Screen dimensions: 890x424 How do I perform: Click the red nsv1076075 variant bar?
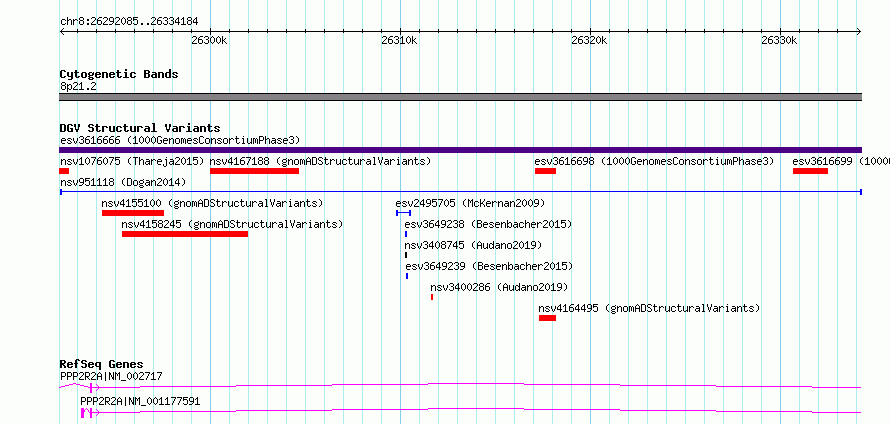[x=64, y=171]
